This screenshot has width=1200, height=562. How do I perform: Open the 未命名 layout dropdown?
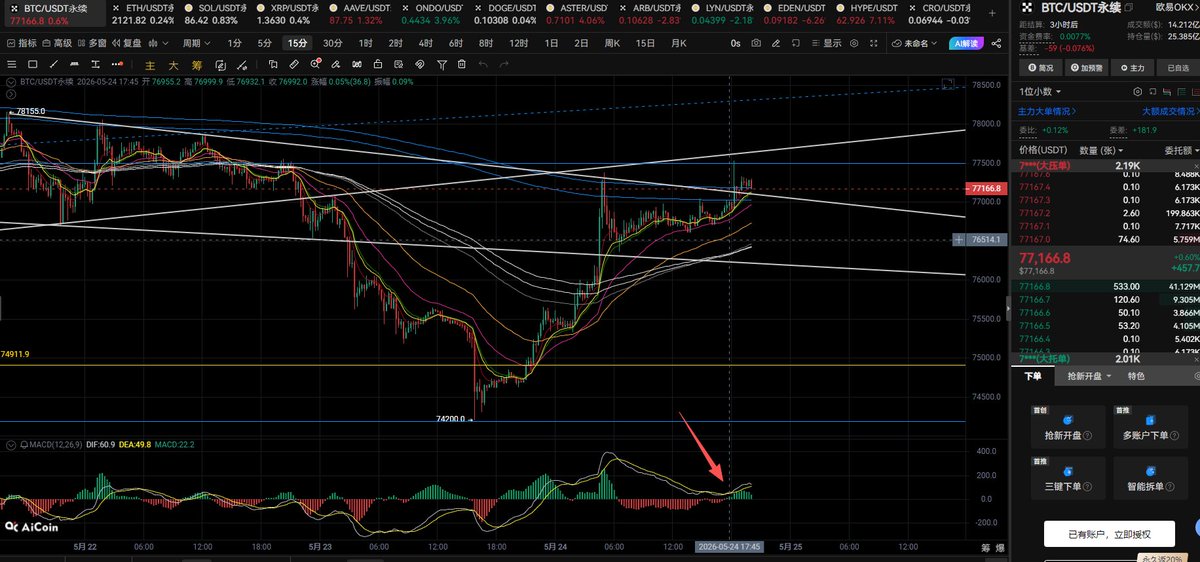(x=915, y=43)
